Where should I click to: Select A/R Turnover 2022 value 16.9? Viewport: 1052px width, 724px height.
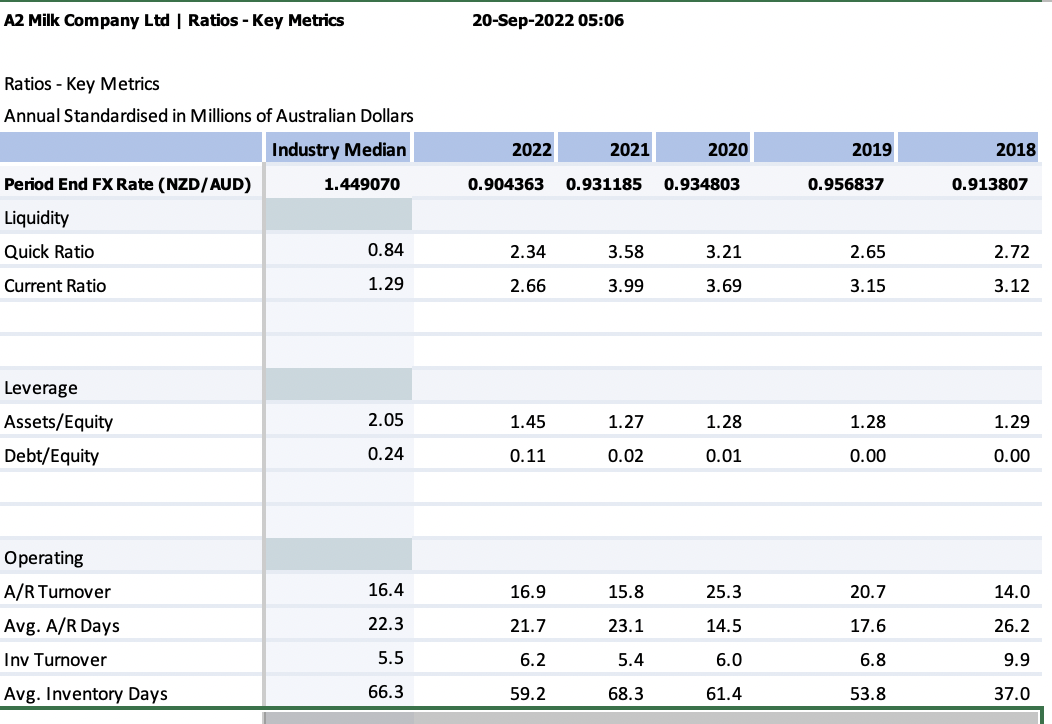tap(528, 592)
